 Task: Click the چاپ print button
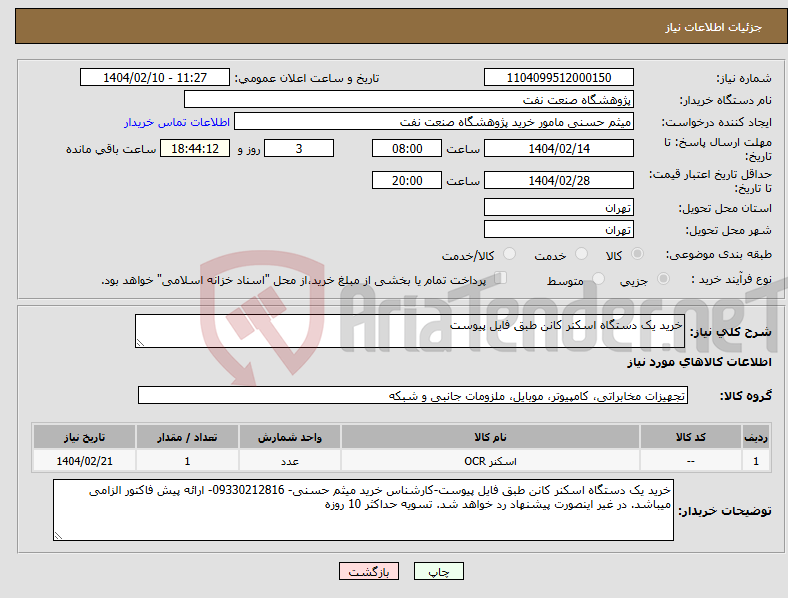pos(439,571)
